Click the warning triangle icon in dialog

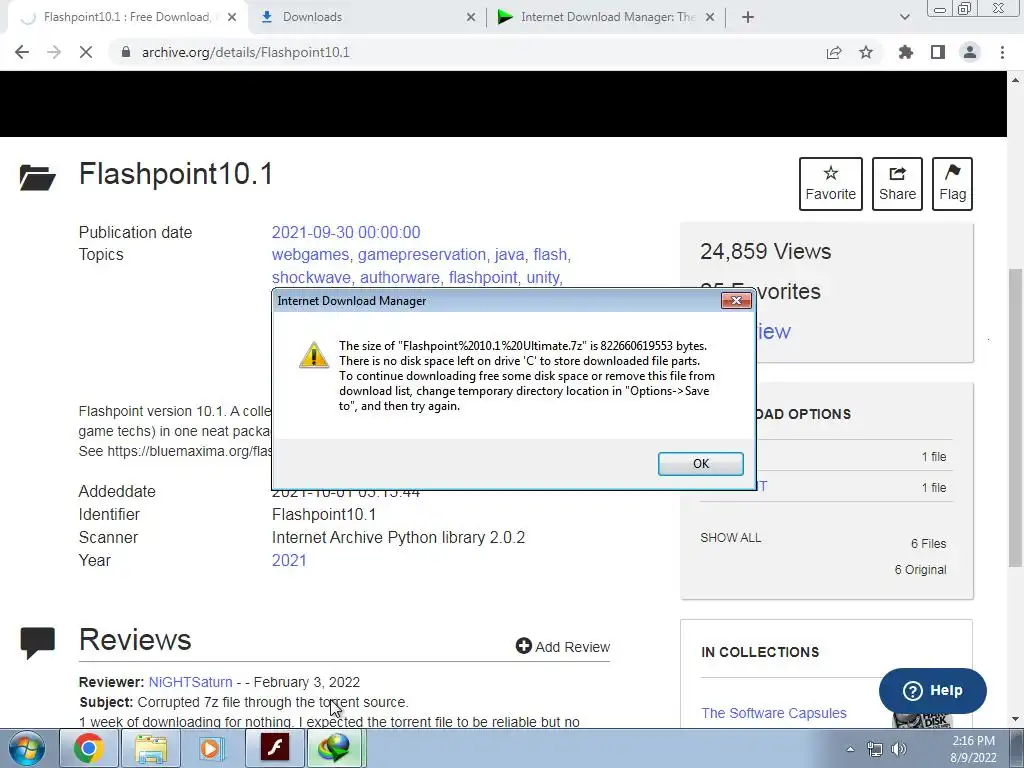tap(313, 355)
